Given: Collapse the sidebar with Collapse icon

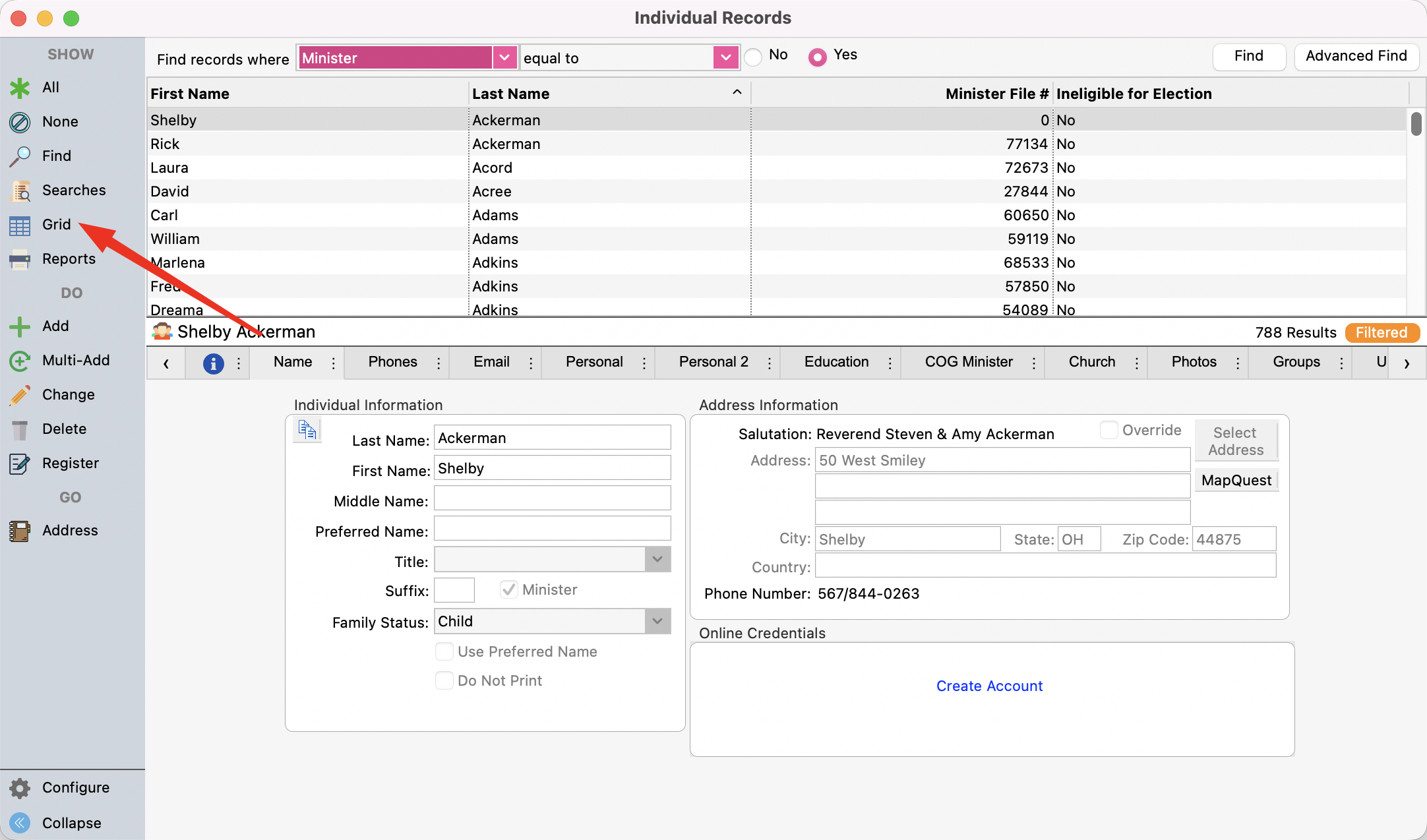Looking at the screenshot, I should [20, 823].
